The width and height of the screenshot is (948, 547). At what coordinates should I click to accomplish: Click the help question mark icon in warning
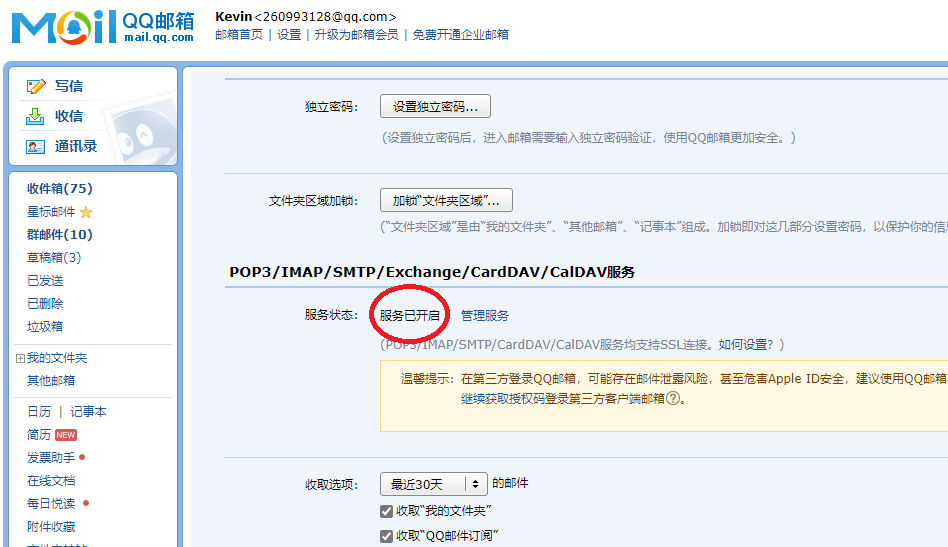click(x=673, y=397)
